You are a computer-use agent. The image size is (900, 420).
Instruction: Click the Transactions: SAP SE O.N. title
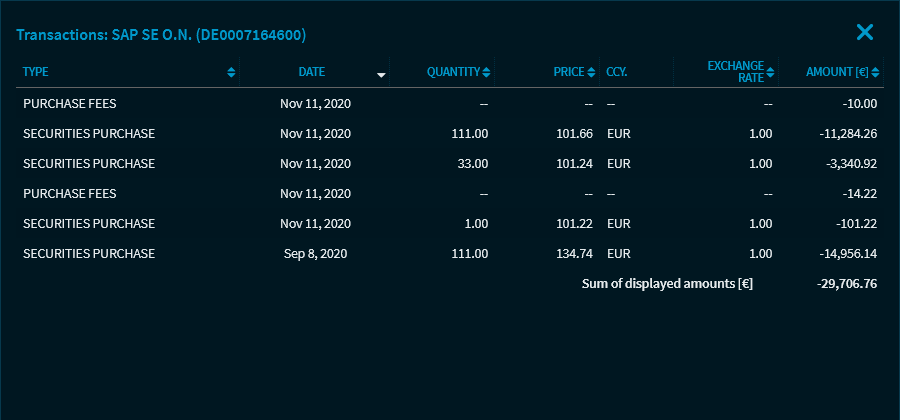point(161,35)
